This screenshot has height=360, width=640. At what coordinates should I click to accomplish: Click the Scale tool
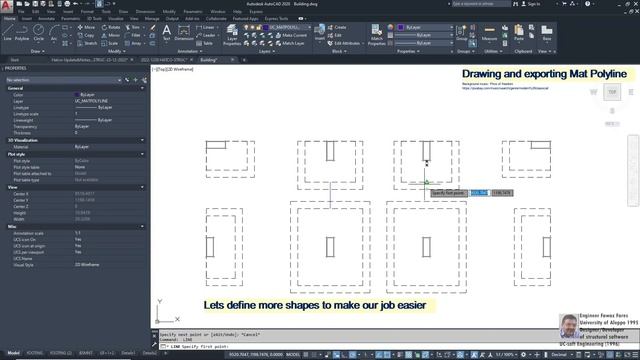pyautogui.click(x=109, y=43)
